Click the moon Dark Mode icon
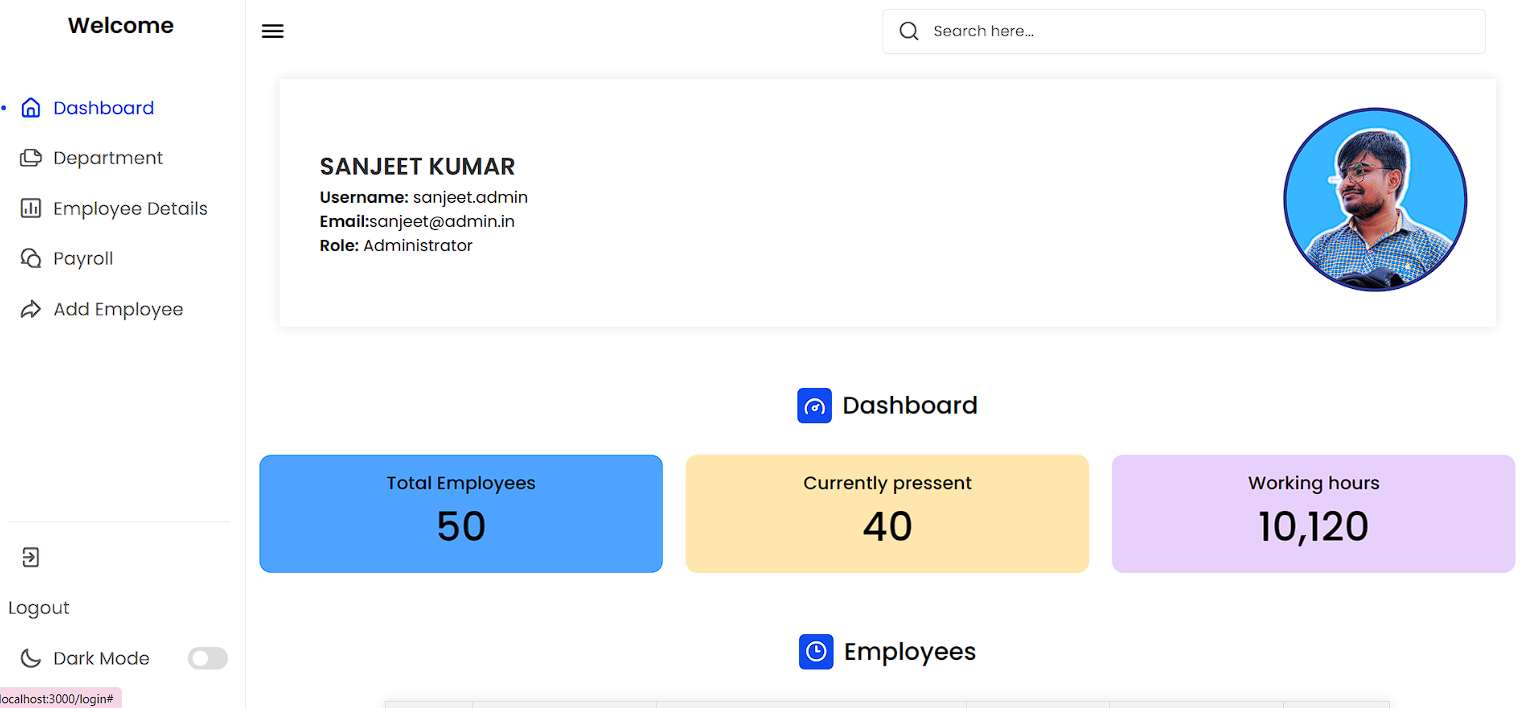 click(x=31, y=658)
